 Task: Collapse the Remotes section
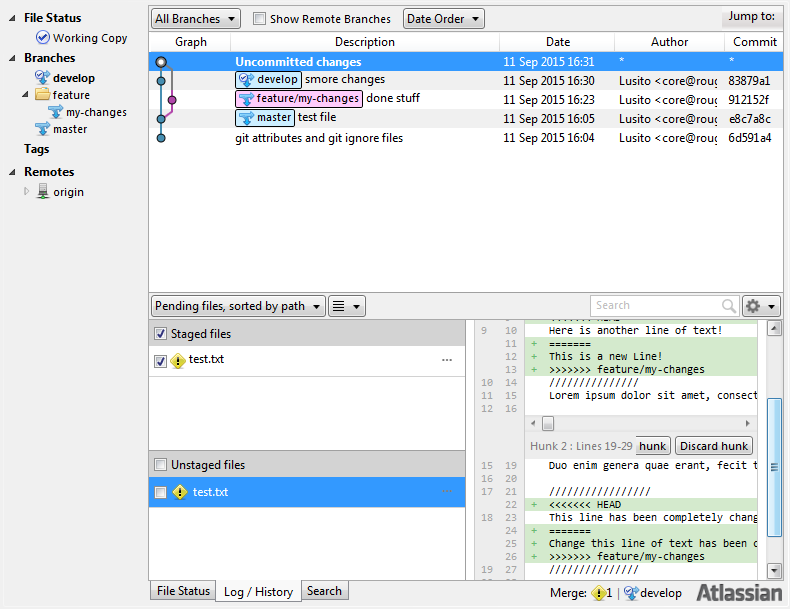click(x=12, y=172)
